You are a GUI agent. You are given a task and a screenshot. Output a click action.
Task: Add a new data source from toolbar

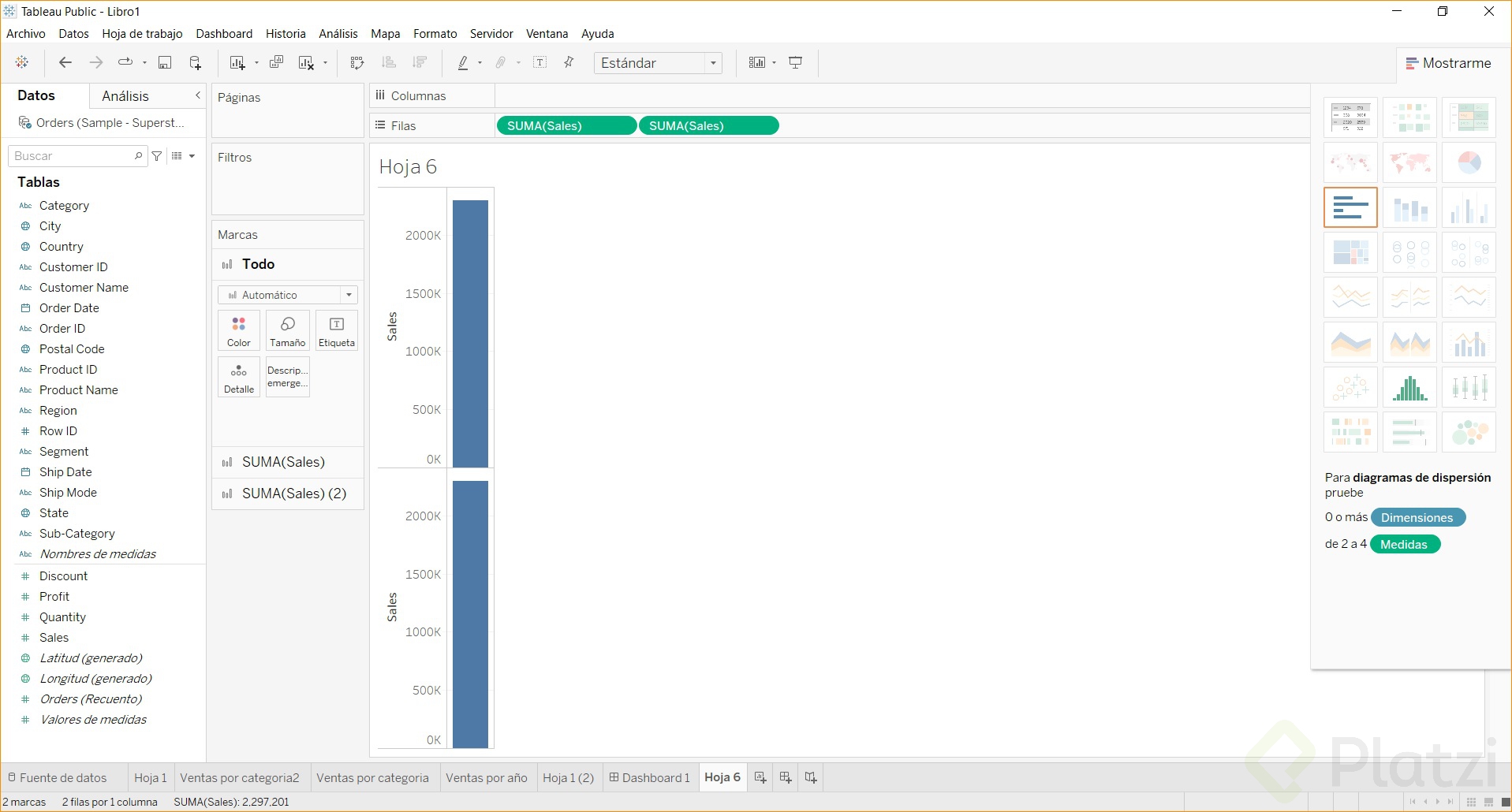pos(196,63)
